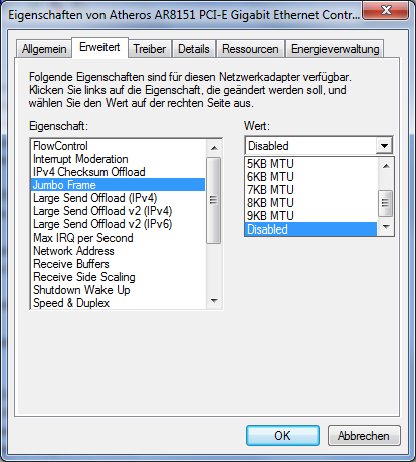Click value list scrollbar up arrow

386,166
